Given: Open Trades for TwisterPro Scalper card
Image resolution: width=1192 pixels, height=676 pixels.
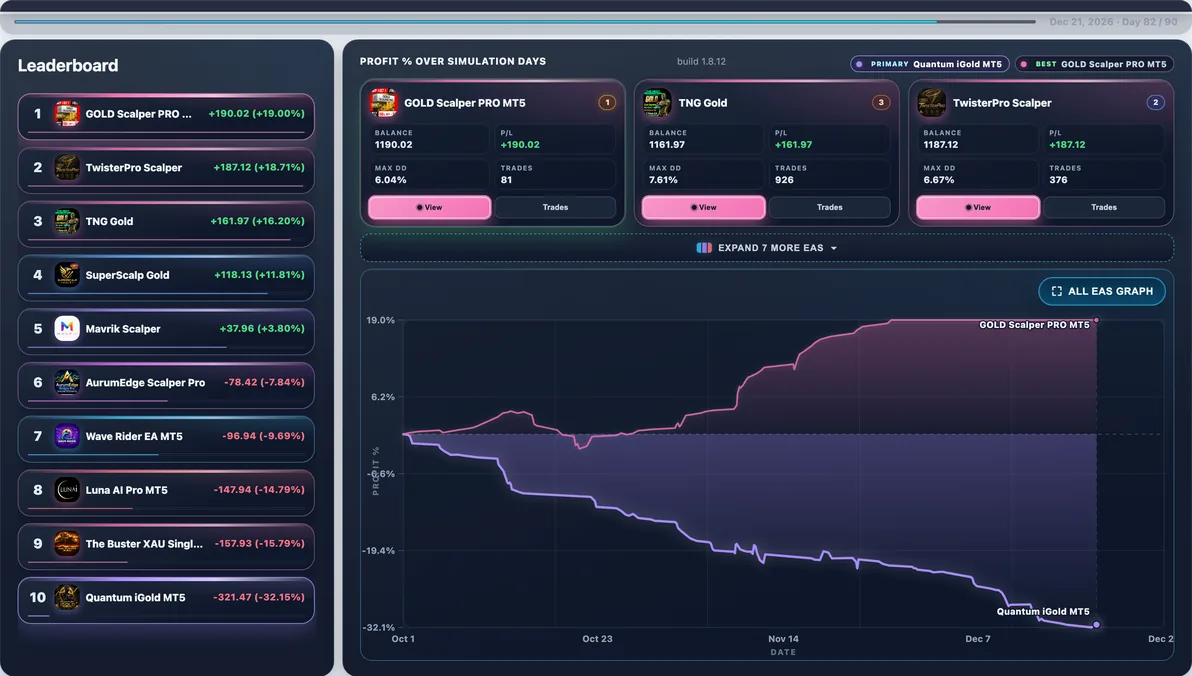Looking at the screenshot, I should [x=1105, y=208].
